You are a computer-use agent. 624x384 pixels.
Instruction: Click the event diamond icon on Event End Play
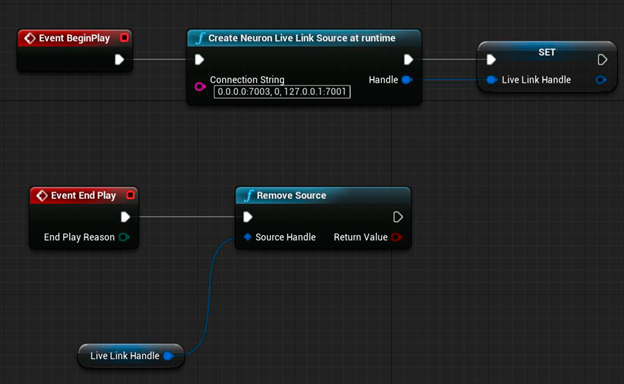42,195
